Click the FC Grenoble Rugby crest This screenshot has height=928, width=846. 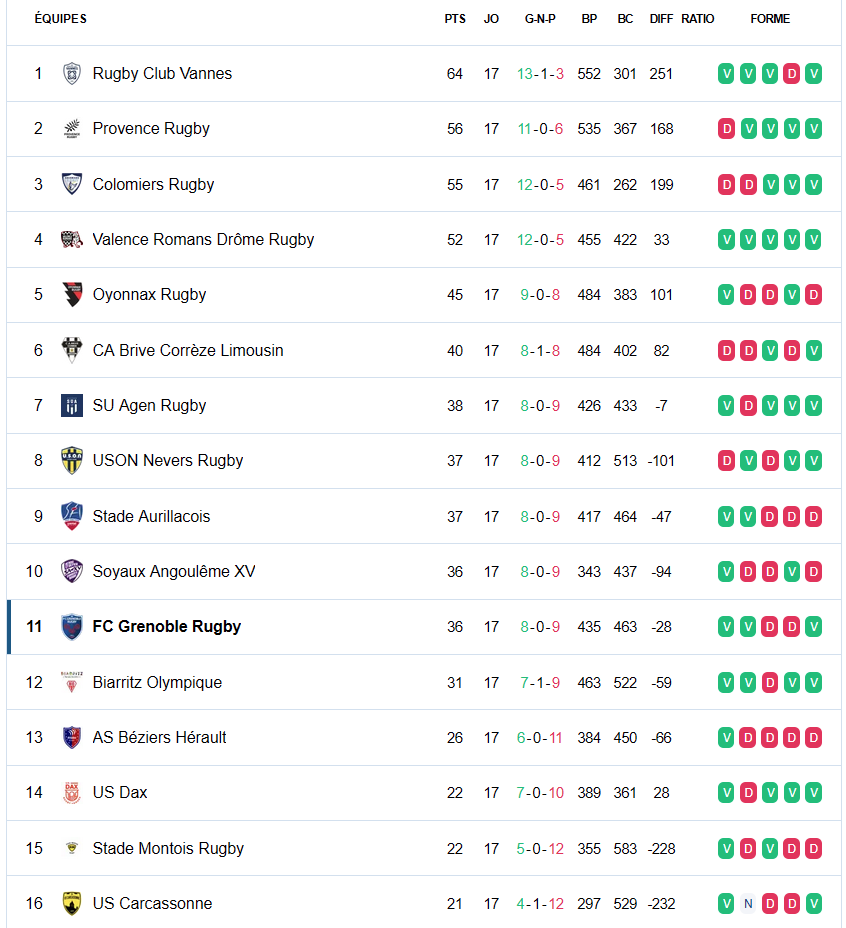pyautogui.click(x=71, y=627)
